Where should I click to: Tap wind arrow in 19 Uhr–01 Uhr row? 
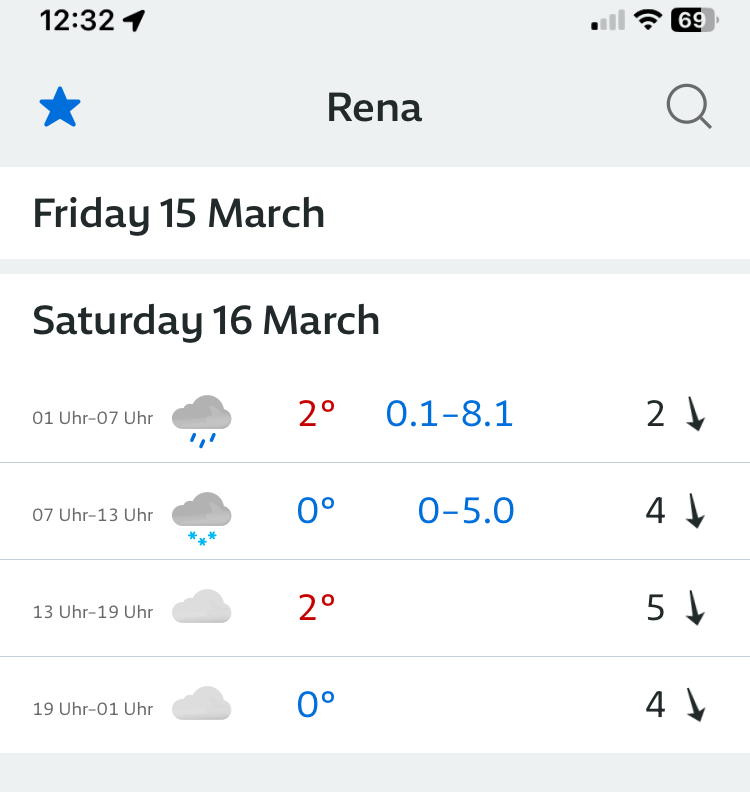[x=696, y=705]
